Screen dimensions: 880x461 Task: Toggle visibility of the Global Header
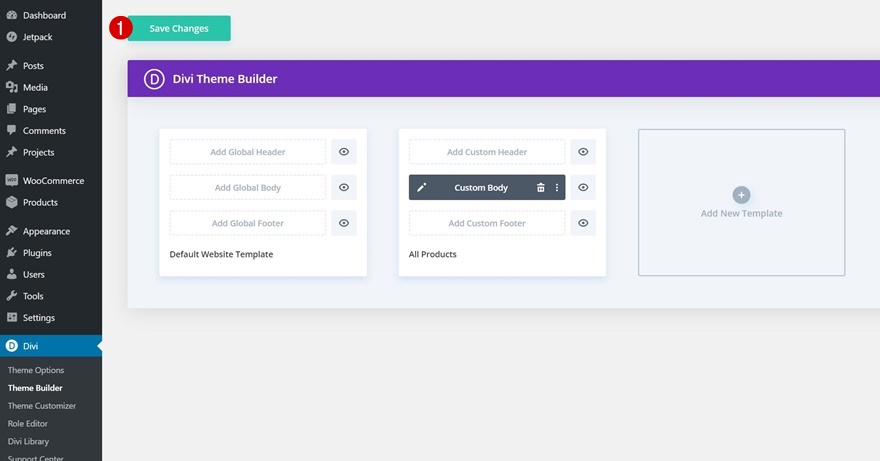pos(344,152)
